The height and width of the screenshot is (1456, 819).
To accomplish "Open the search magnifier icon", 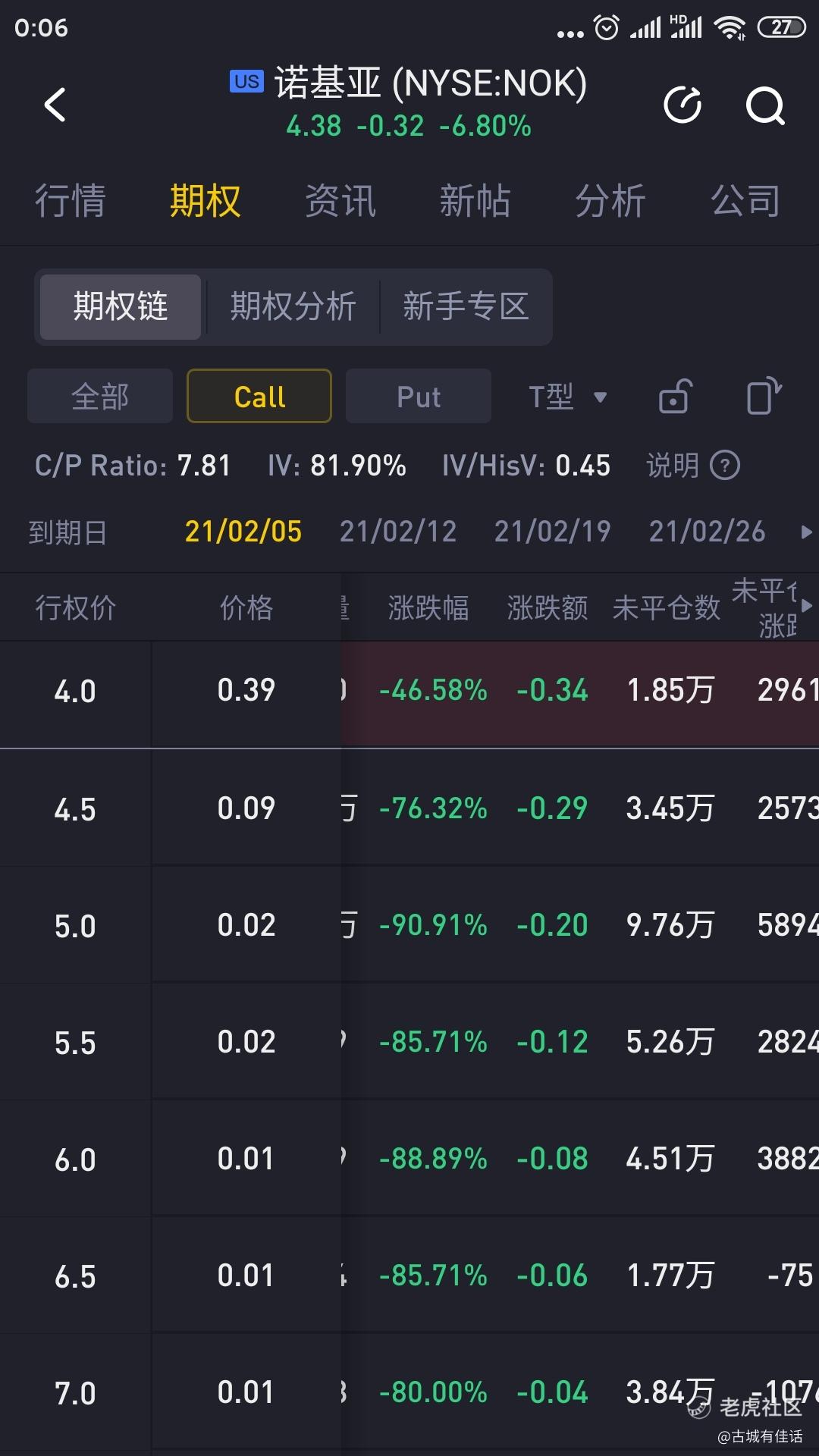I will point(764,105).
